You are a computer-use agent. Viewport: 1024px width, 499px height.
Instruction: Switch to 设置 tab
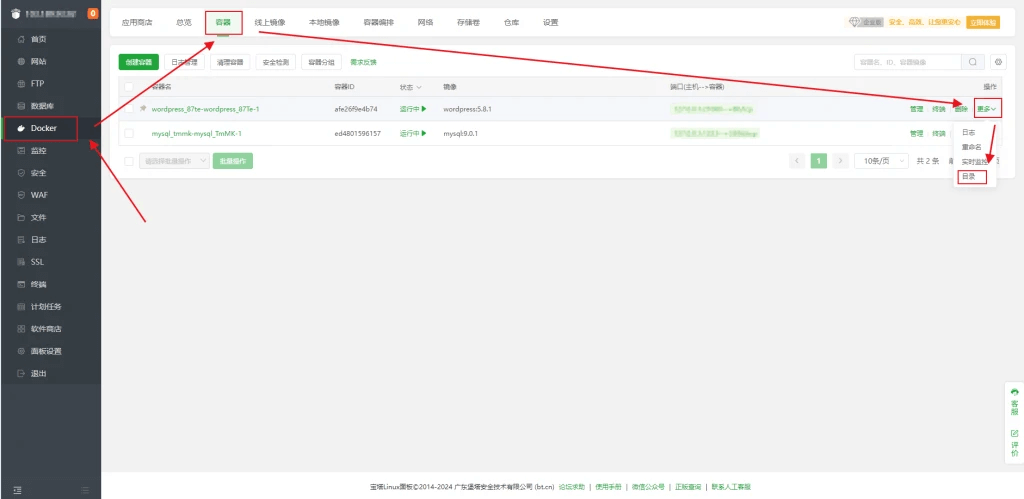[x=551, y=22]
